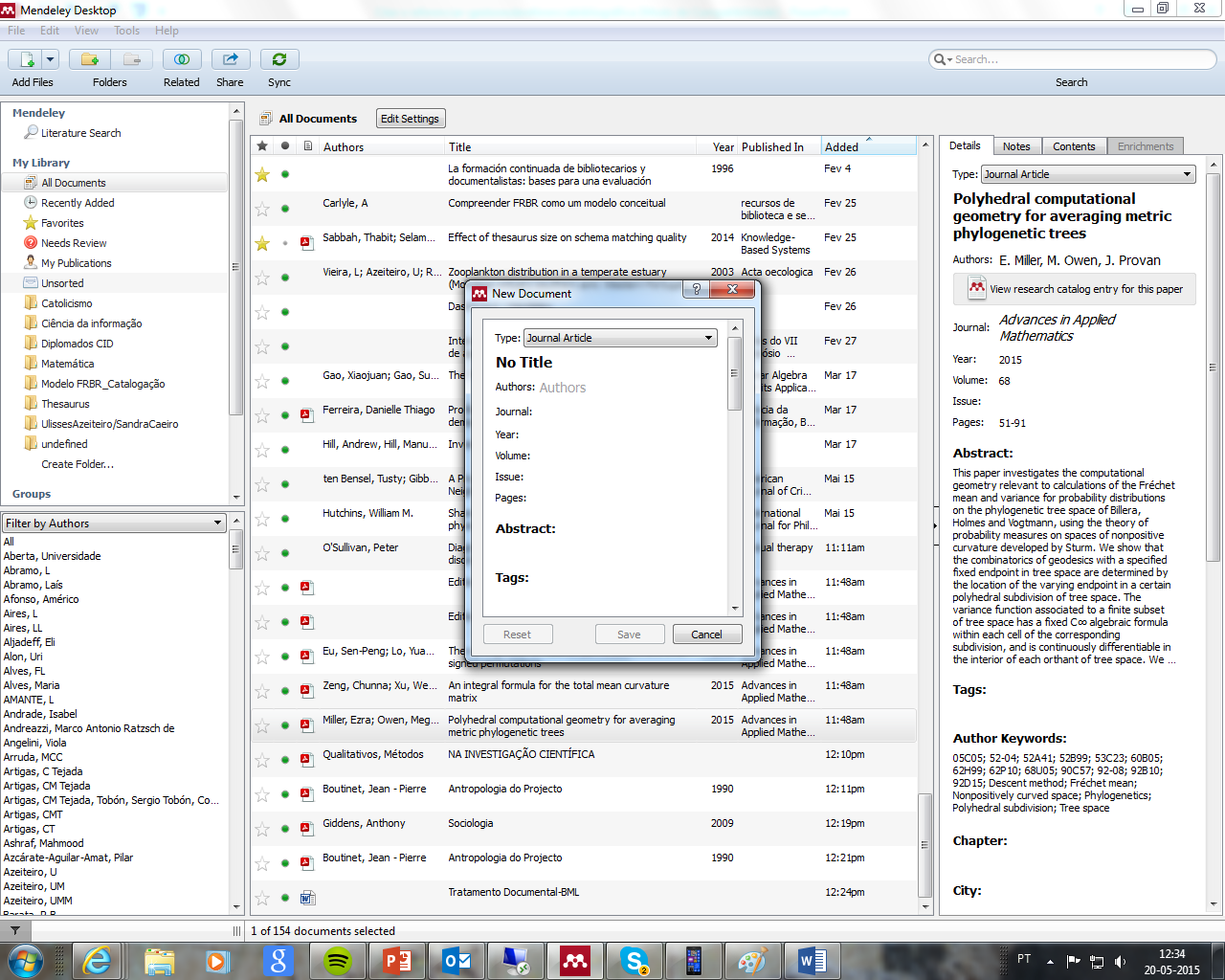Open Spotify from taskbar

[x=338, y=961]
